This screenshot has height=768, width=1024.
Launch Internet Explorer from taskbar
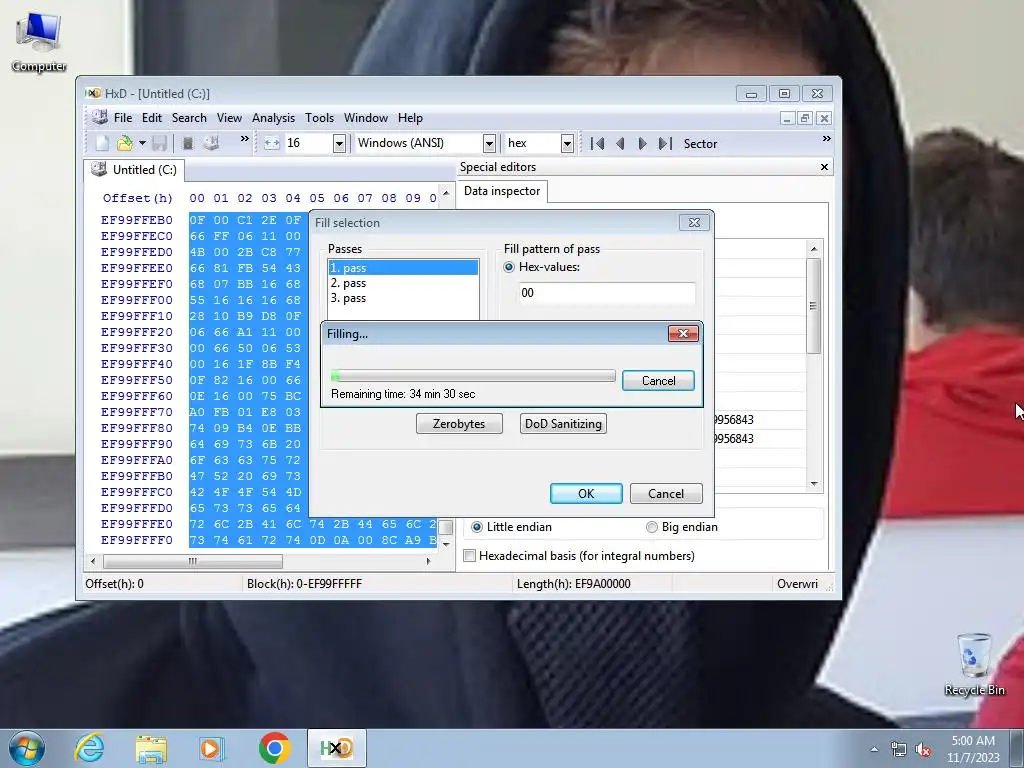click(x=89, y=748)
